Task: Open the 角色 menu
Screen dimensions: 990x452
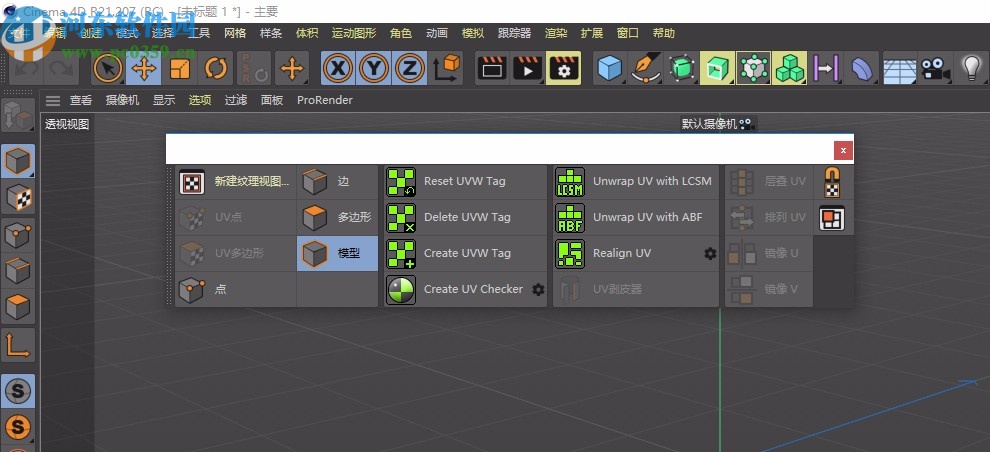Action: click(401, 33)
